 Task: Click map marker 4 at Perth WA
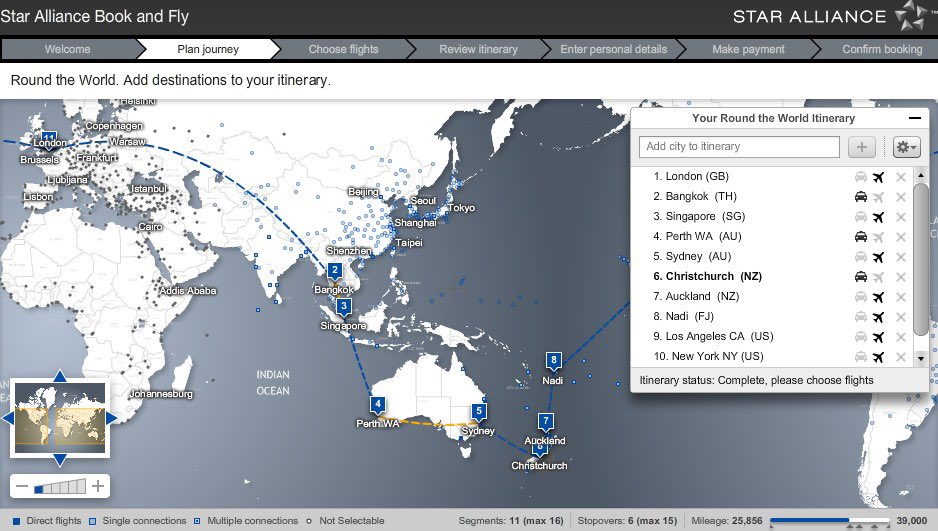coord(377,405)
